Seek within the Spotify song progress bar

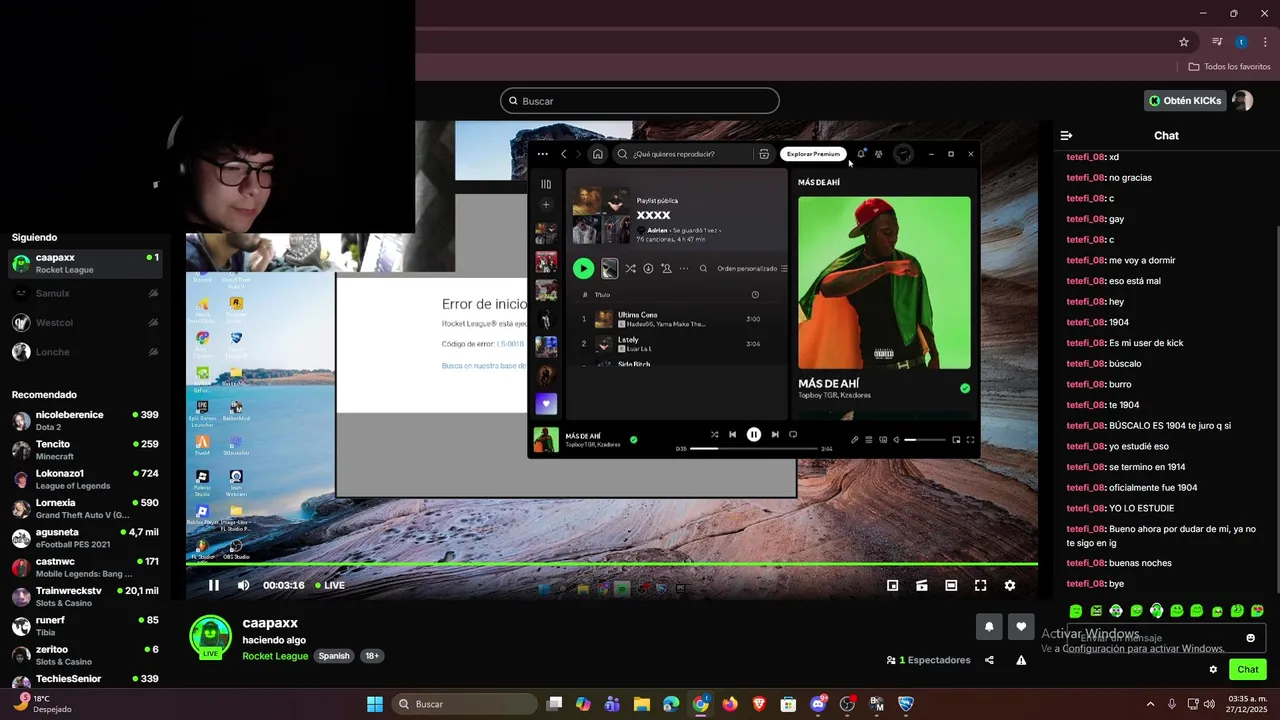coord(755,449)
